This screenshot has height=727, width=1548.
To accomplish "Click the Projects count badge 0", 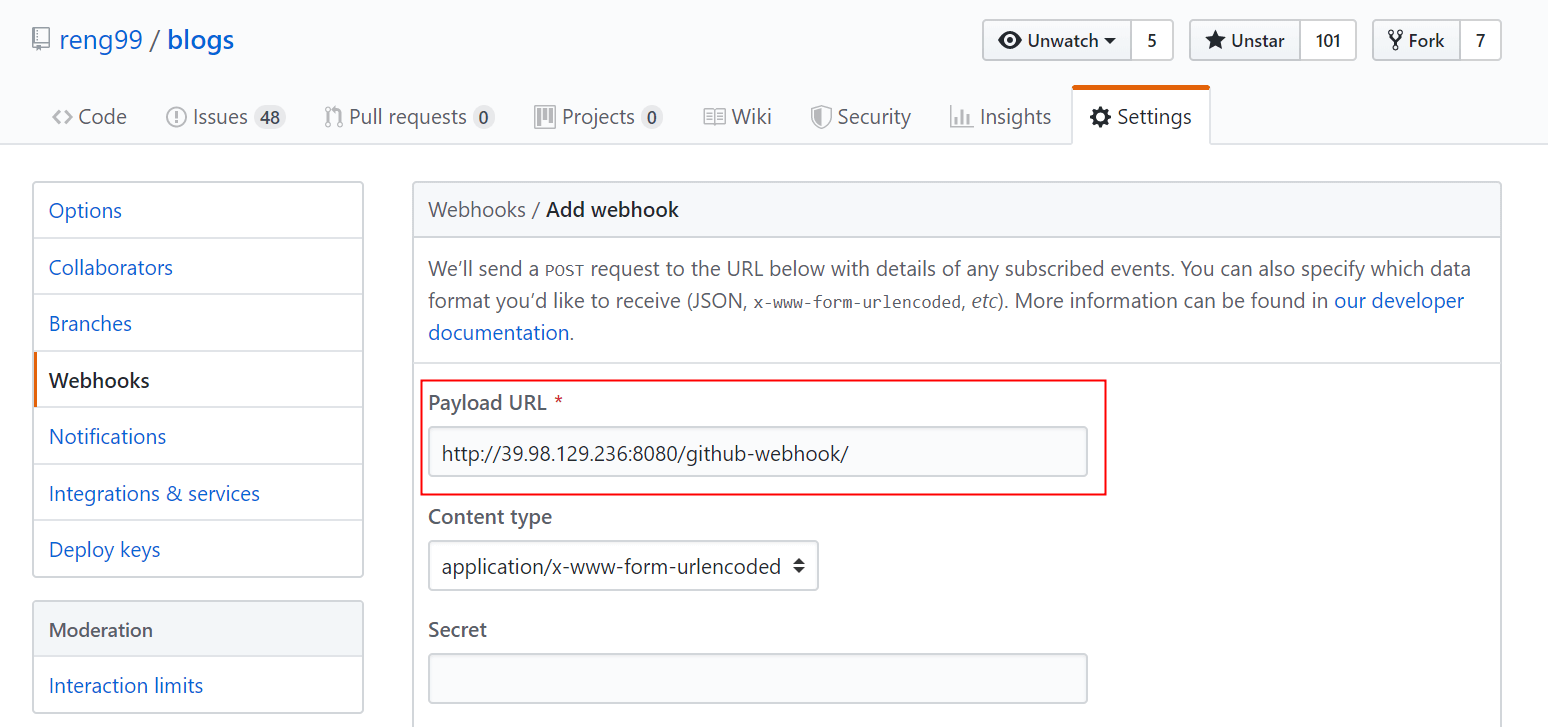I will click(652, 117).
